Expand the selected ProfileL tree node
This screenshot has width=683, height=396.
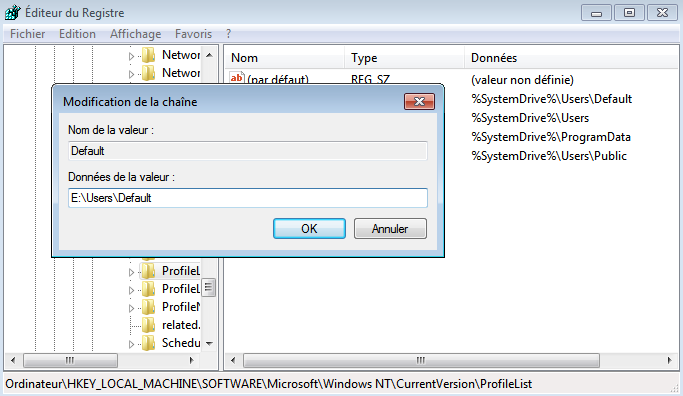[x=131, y=272]
